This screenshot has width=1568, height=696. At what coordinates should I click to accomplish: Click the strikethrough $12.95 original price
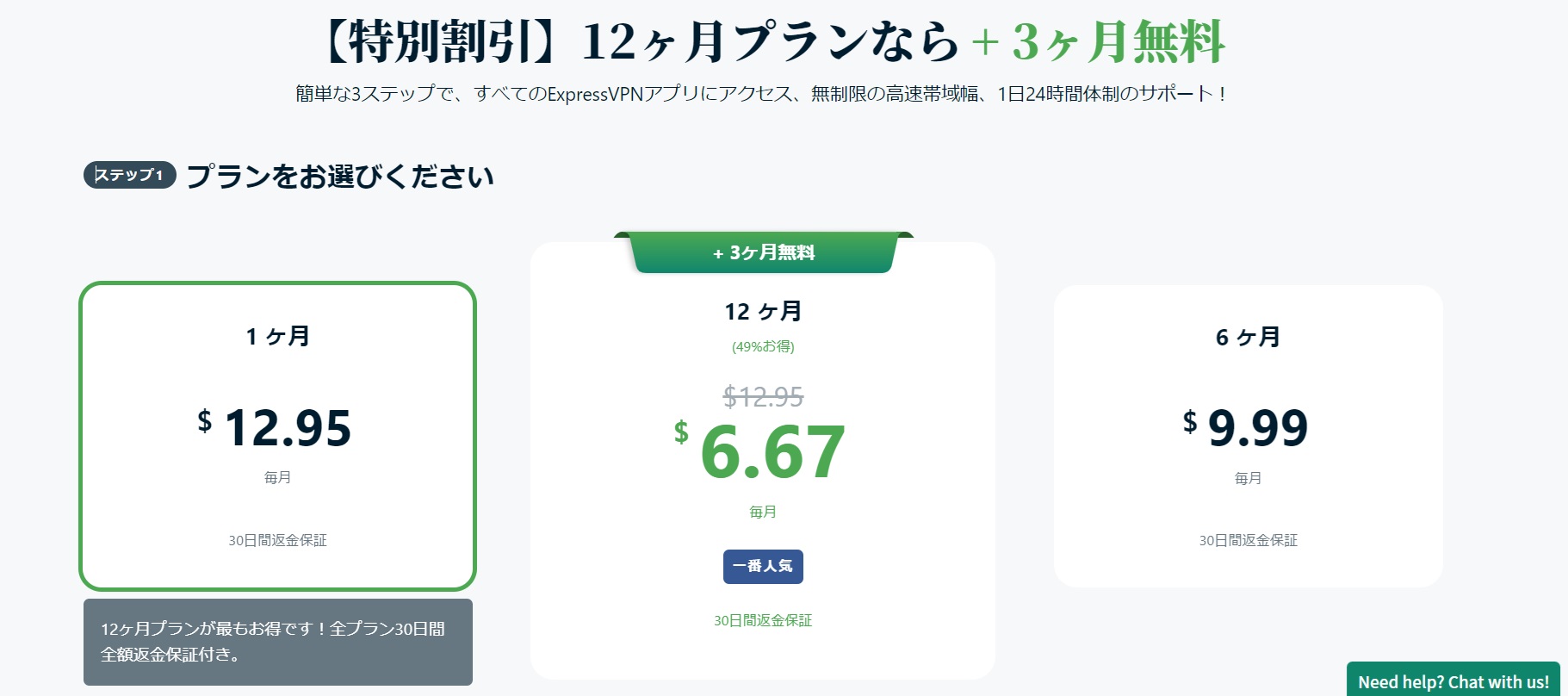pyautogui.click(x=763, y=397)
